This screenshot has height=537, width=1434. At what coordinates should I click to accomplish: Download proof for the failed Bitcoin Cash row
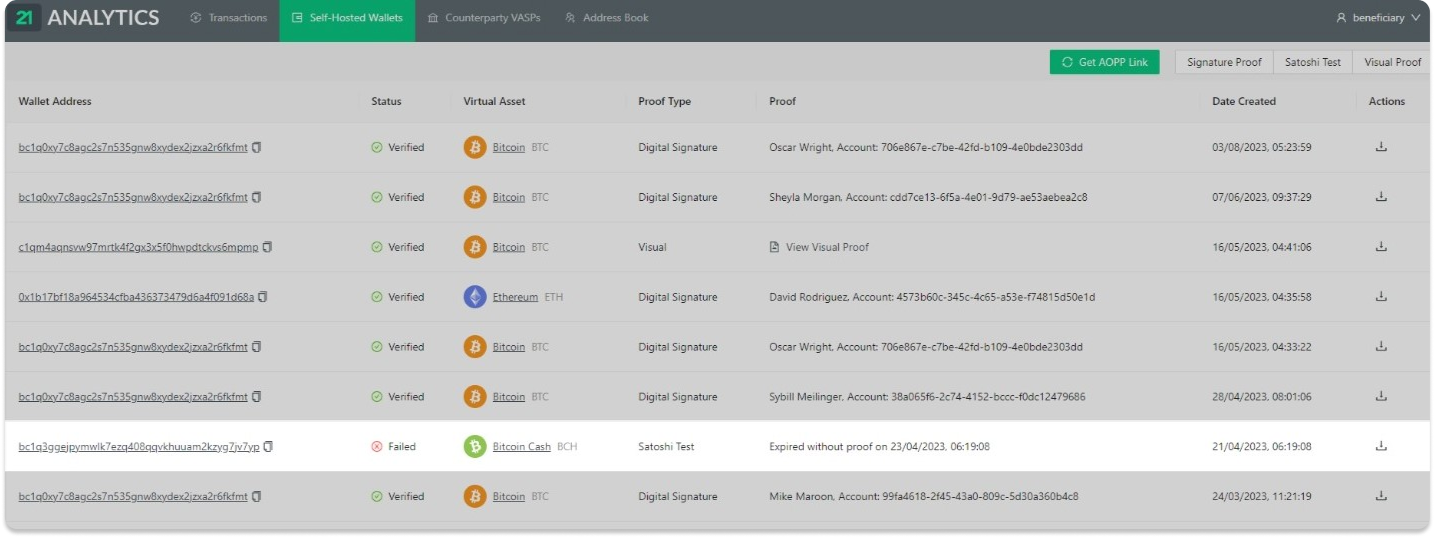[1381, 446]
